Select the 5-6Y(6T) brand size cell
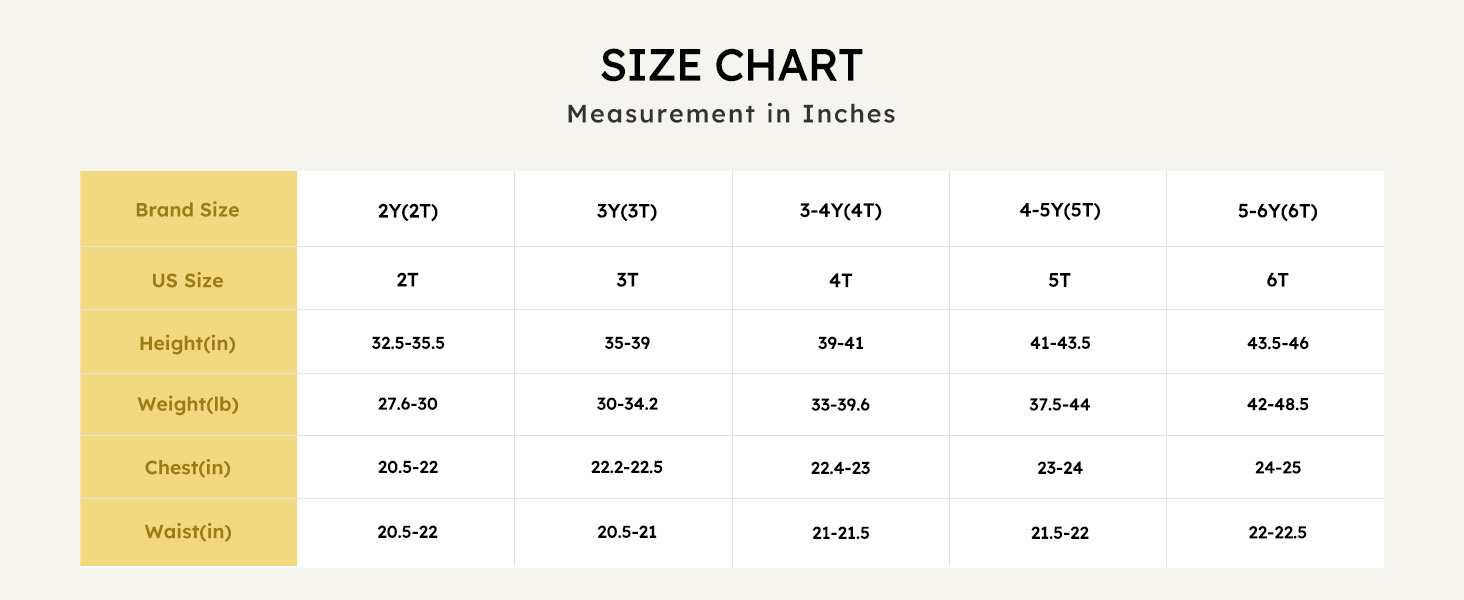The height and width of the screenshot is (600, 1464). [x=1276, y=211]
